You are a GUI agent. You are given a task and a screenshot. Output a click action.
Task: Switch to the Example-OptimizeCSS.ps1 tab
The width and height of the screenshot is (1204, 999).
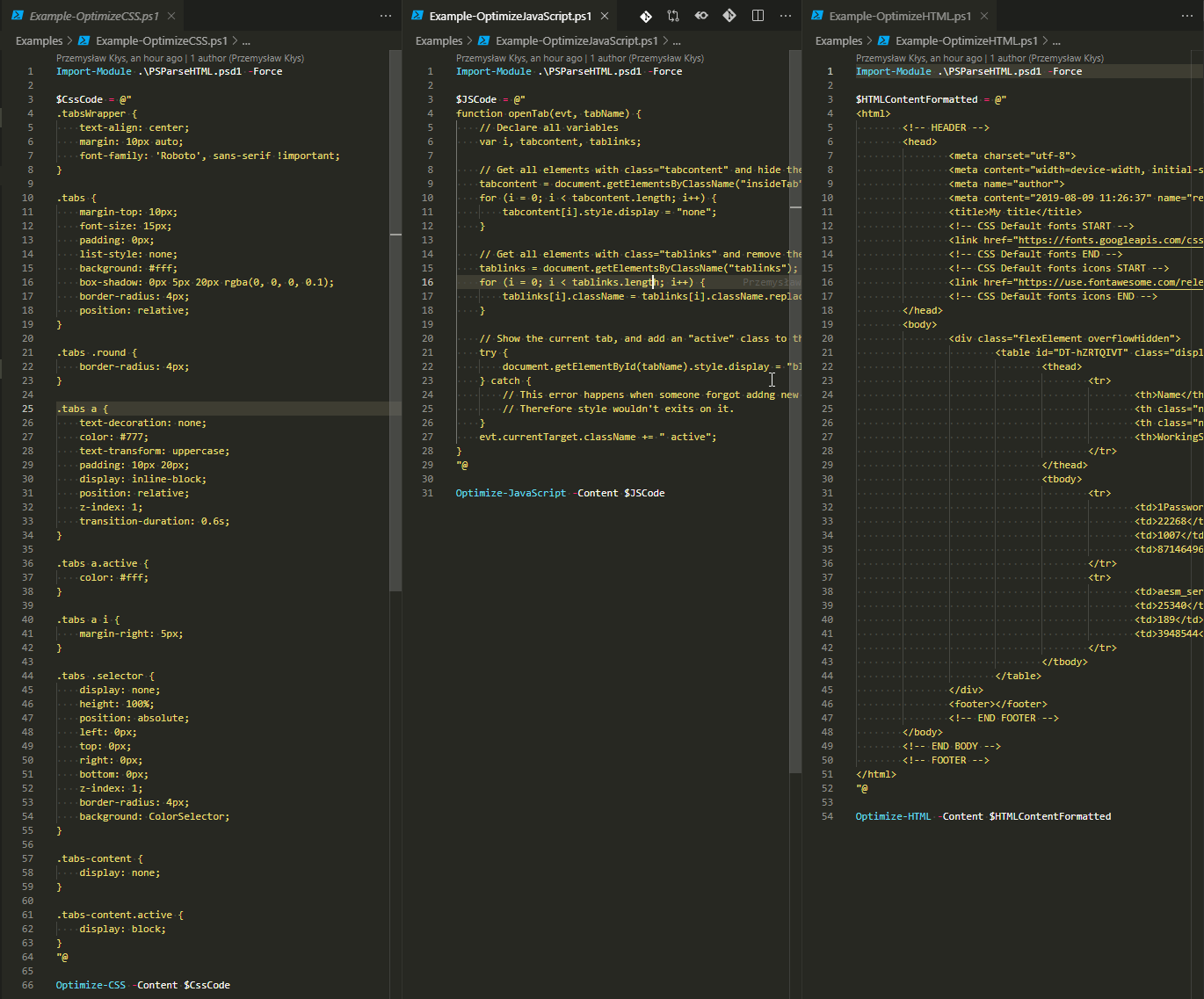click(x=92, y=15)
